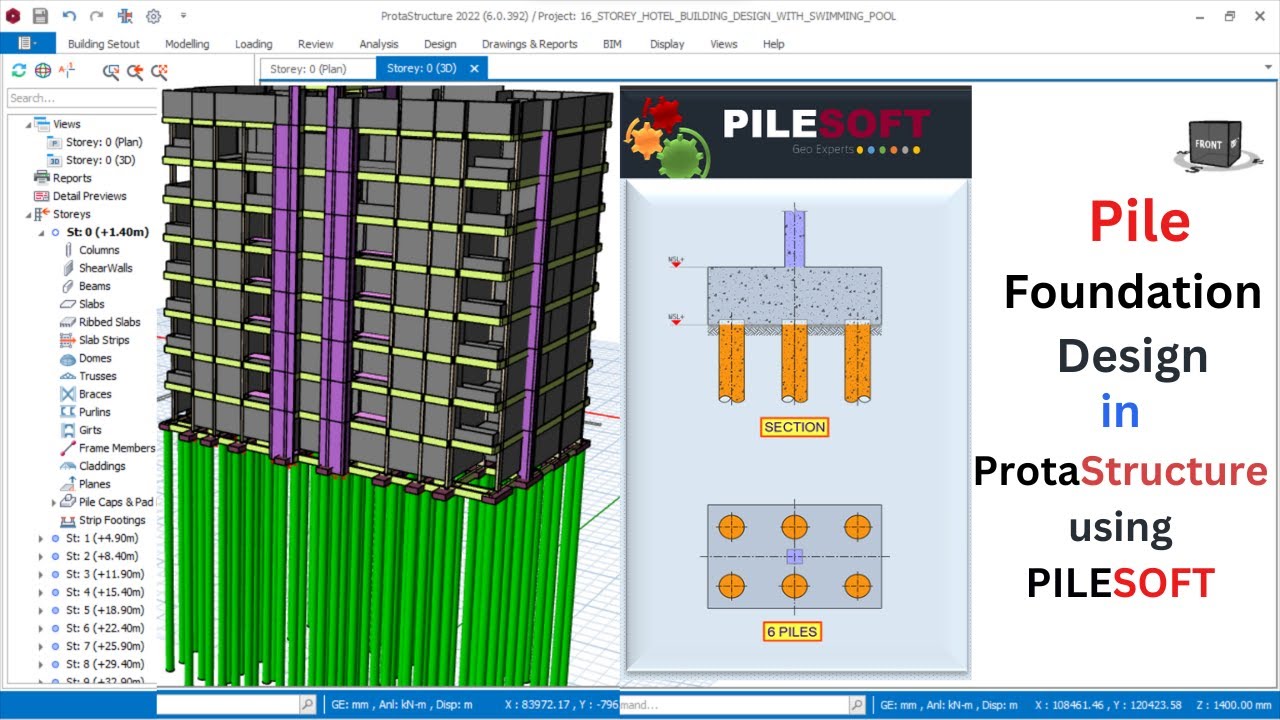Image resolution: width=1280 pixels, height=720 pixels.
Task: Open the quick access toolbar customize dropdown
Action: [183, 16]
